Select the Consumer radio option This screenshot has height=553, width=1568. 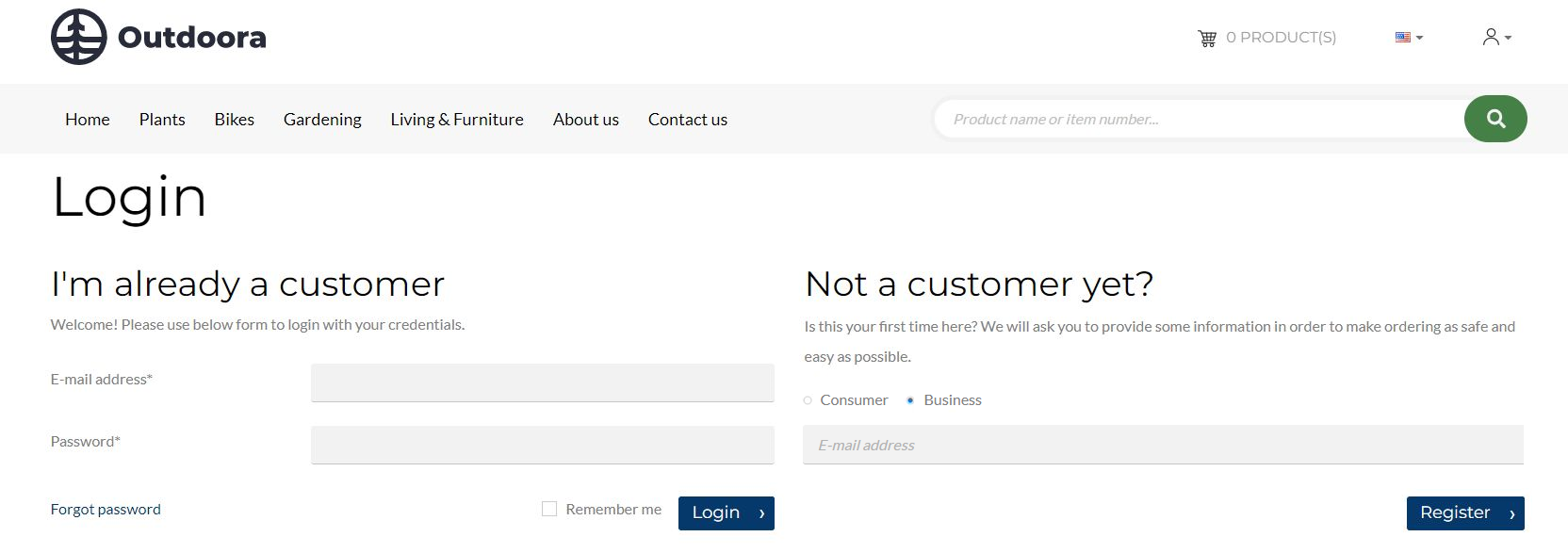(x=808, y=400)
